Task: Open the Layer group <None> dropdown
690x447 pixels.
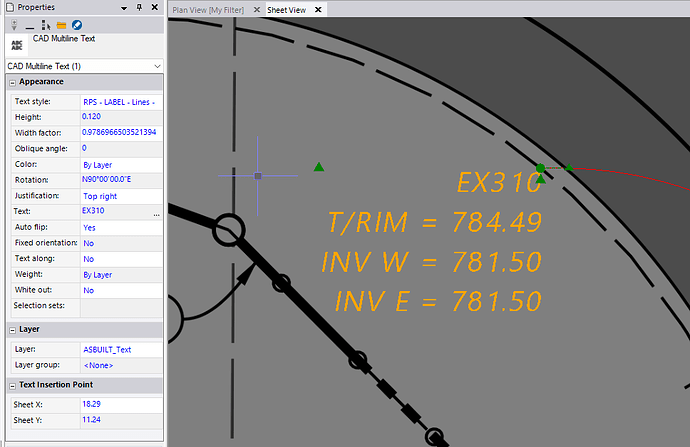Action: [x=121, y=365]
